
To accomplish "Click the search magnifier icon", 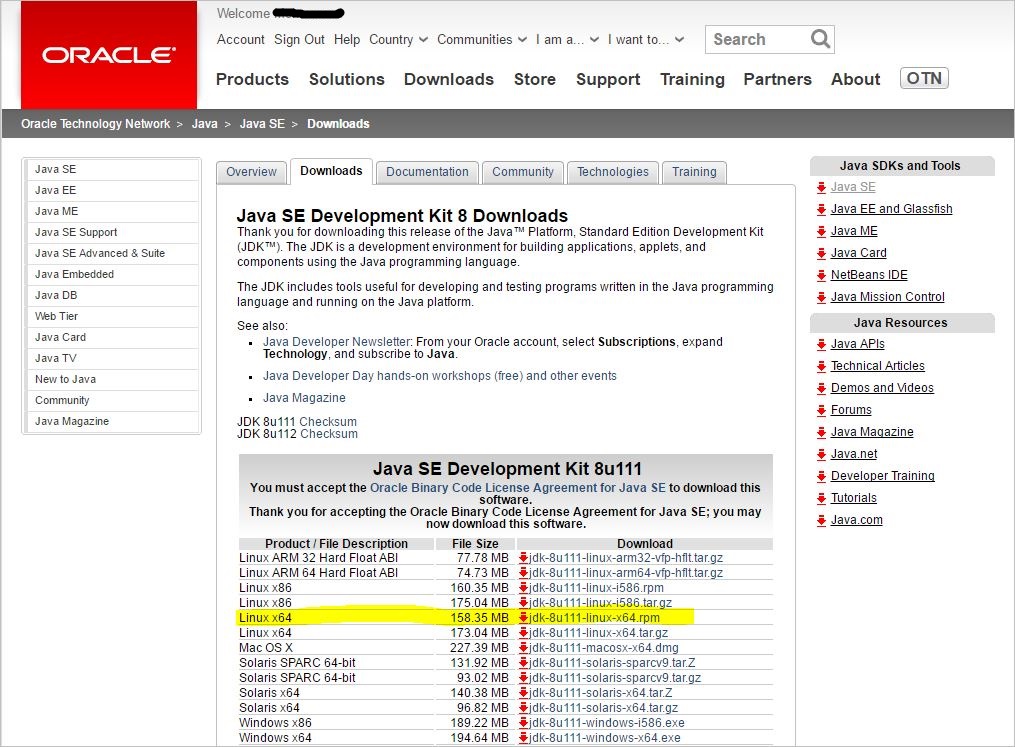I will [x=820, y=39].
